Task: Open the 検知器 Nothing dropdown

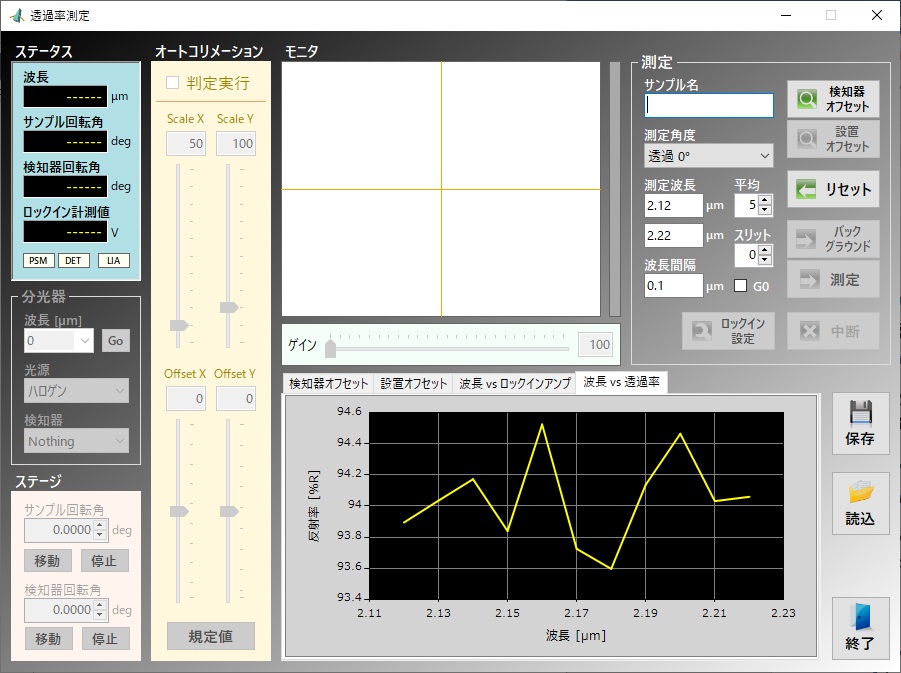Action: (x=76, y=441)
